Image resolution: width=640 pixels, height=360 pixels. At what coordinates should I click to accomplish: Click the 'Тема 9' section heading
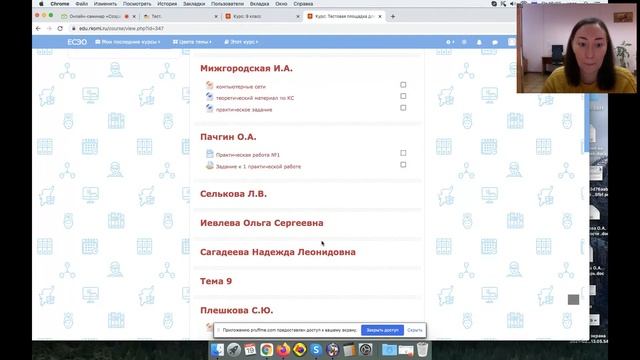point(216,281)
